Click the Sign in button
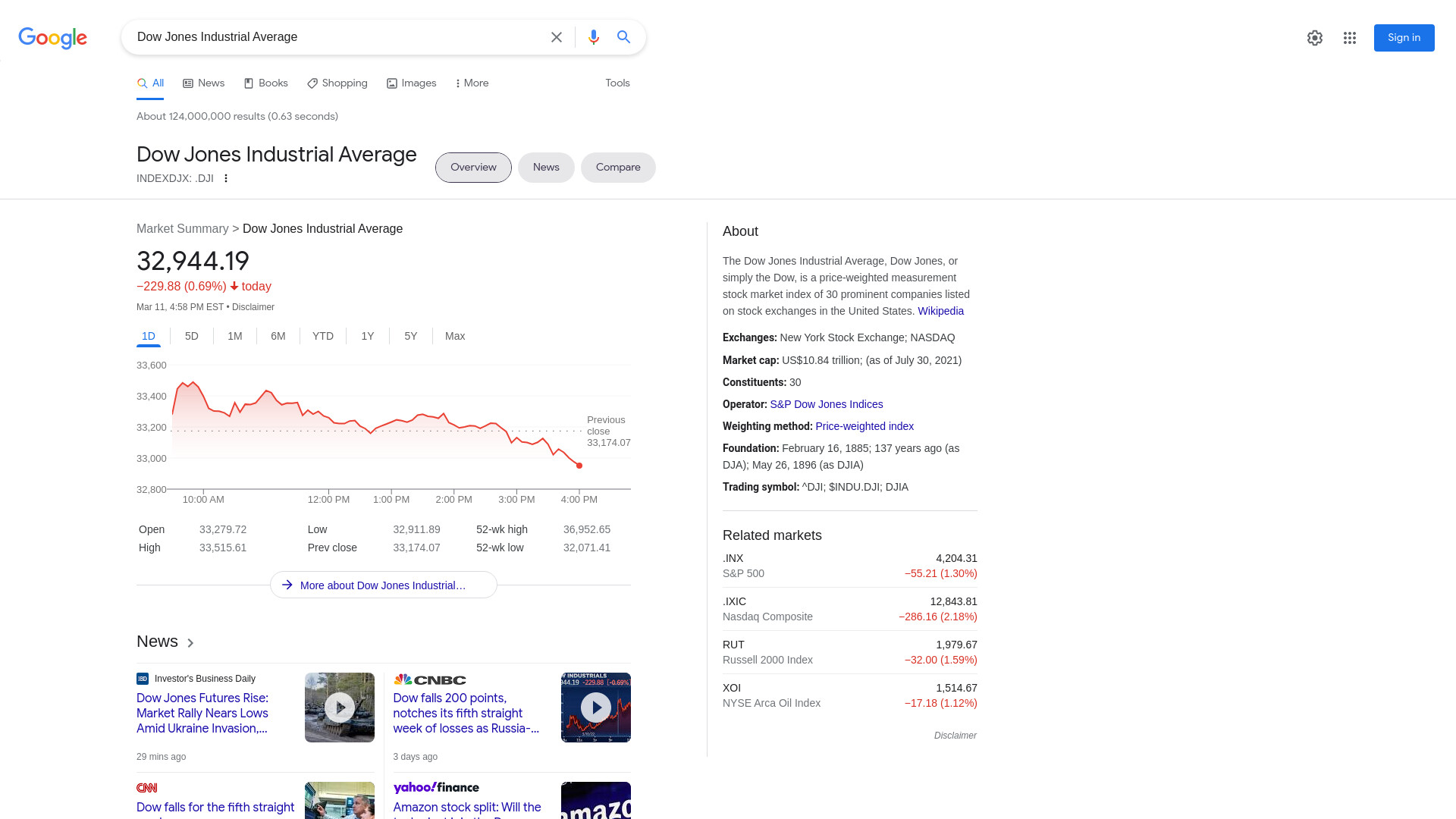 (x=1404, y=38)
